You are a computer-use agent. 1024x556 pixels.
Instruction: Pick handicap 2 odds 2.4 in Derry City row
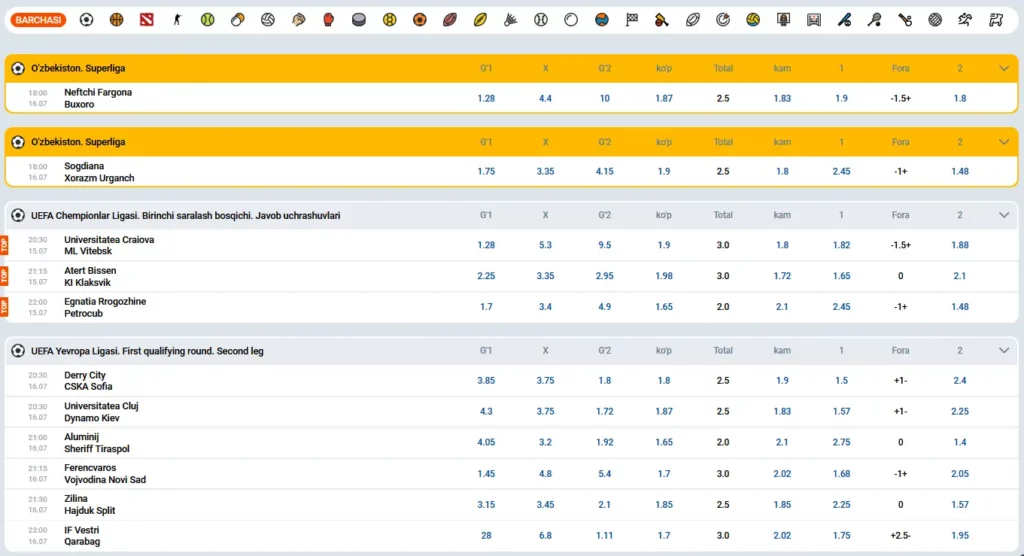(960, 380)
